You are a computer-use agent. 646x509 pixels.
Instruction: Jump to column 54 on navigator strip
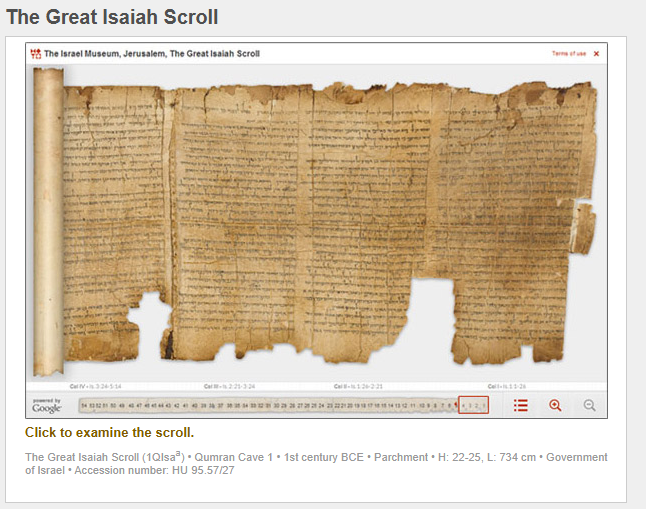point(84,406)
